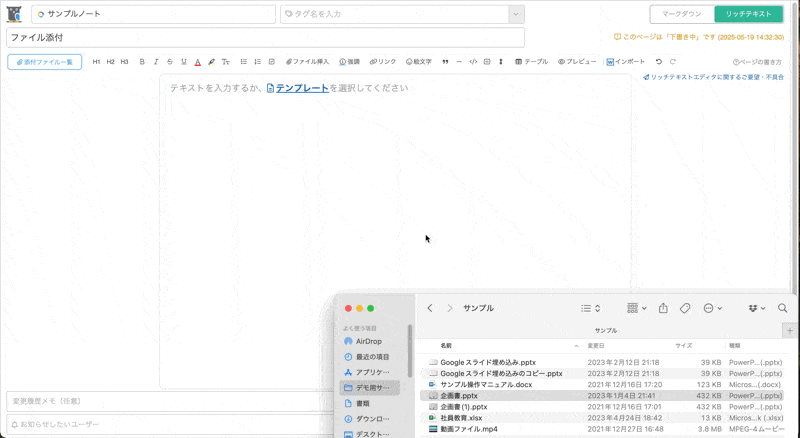Viewport: 800px width, 438px height.
Task: Click the Finder search icon
Action: (x=782, y=308)
